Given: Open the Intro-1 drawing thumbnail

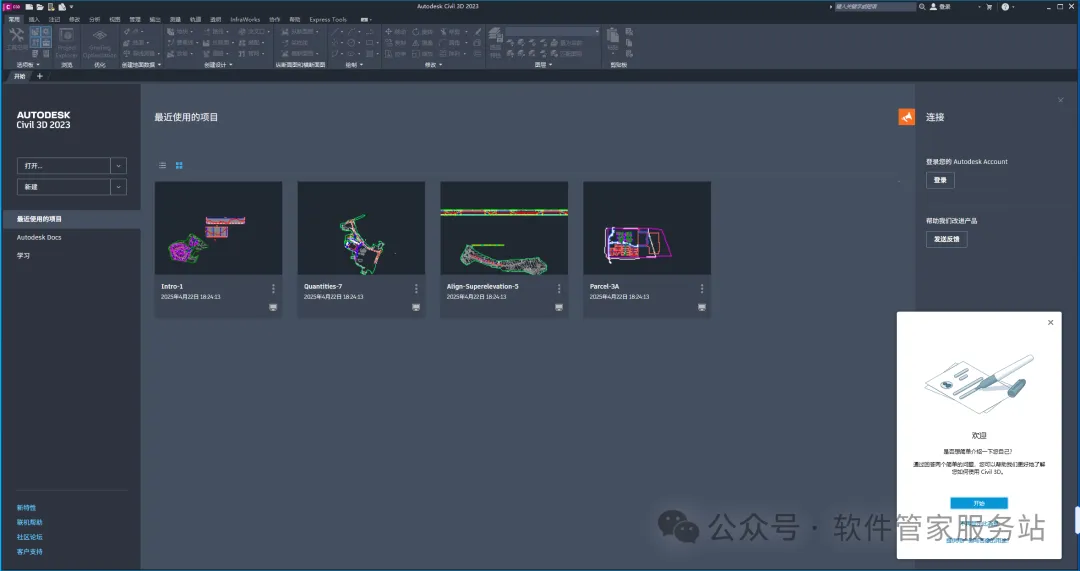Looking at the screenshot, I should [x=218, y=228].
